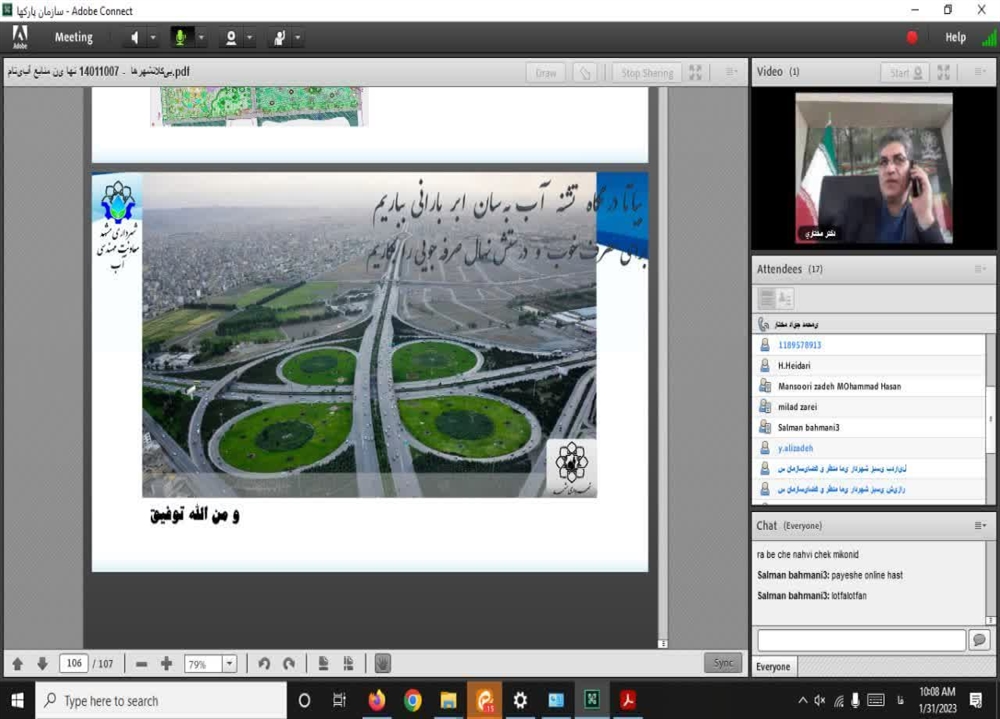Open the Help menu
1000x719 pixels.
[x=955, y=38]
